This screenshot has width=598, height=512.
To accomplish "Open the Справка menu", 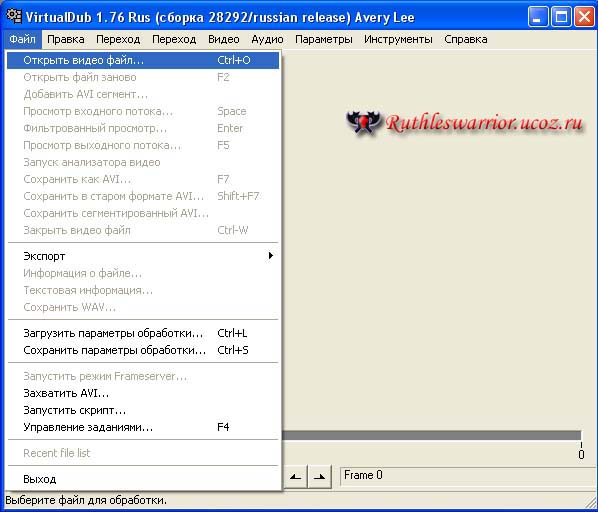I will tap(466, 39).
